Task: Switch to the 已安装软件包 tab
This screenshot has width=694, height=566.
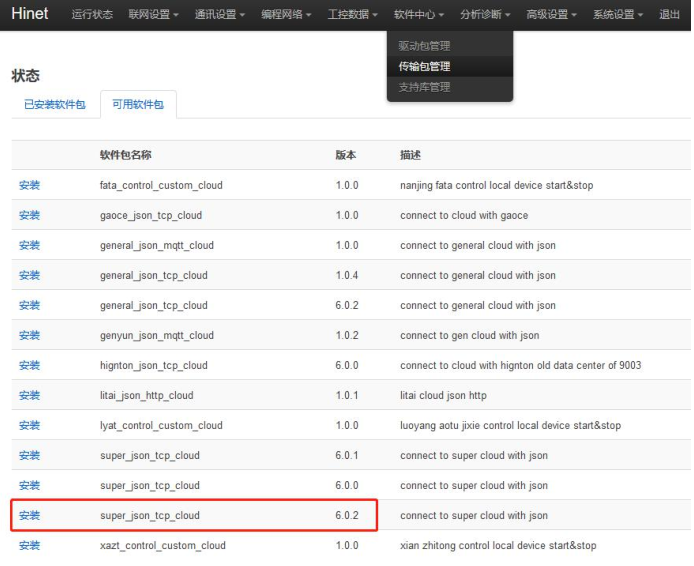Action: pyautogui.click(x=55, y=104)
